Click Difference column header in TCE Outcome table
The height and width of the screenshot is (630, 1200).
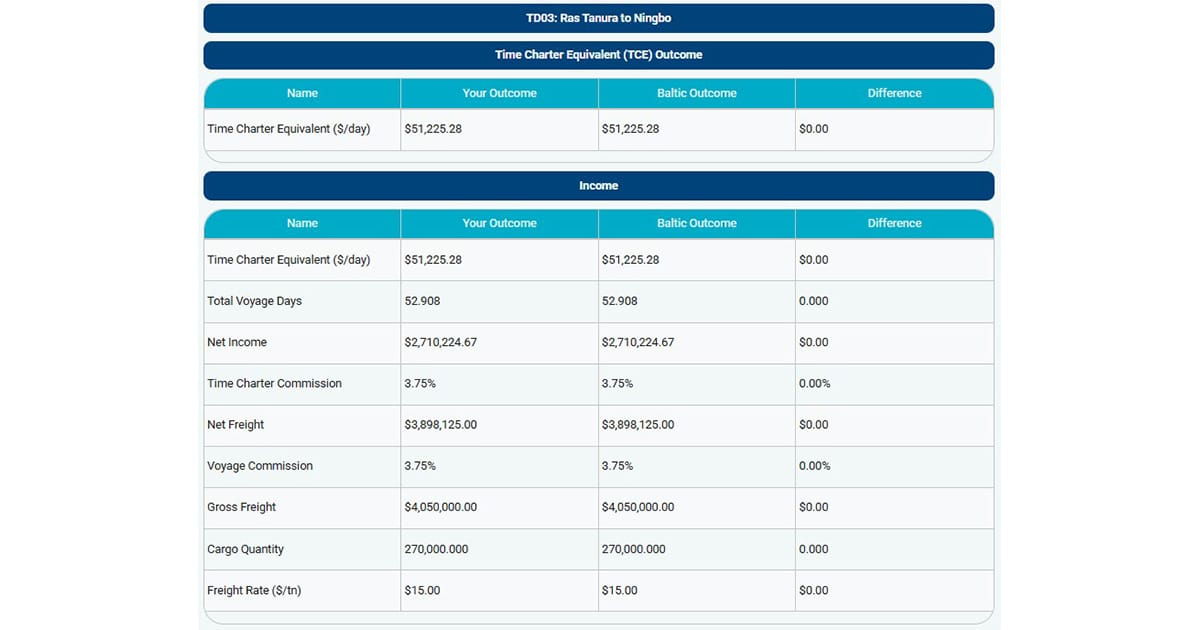click(894, 93)
